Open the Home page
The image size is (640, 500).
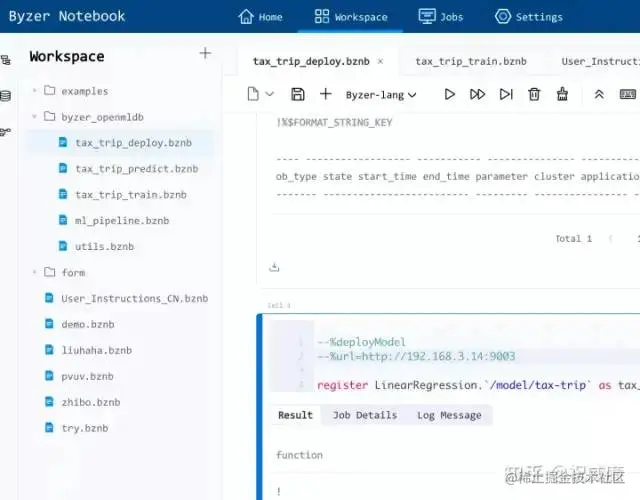click(260, 17)
